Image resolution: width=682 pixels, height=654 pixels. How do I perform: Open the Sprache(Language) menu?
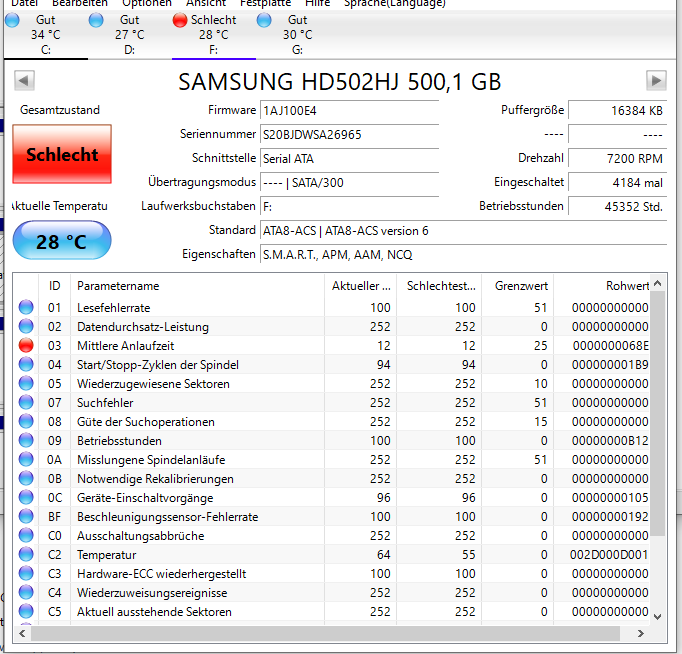[x=394, y=3]
